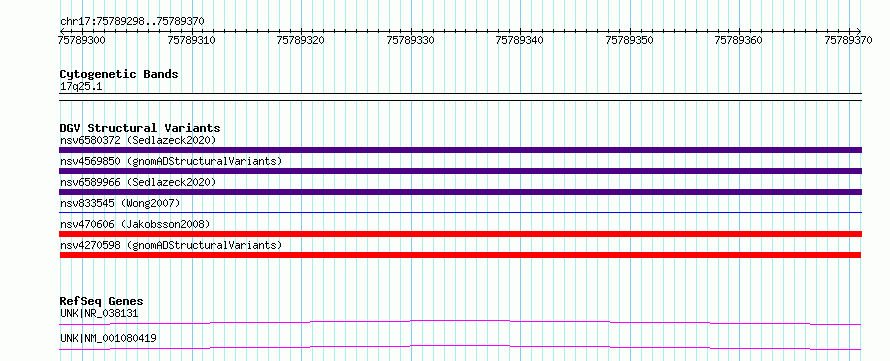Click purple bar of nsv6589966
This screenshot has height=361, width=890.
[x=460, y=192]
